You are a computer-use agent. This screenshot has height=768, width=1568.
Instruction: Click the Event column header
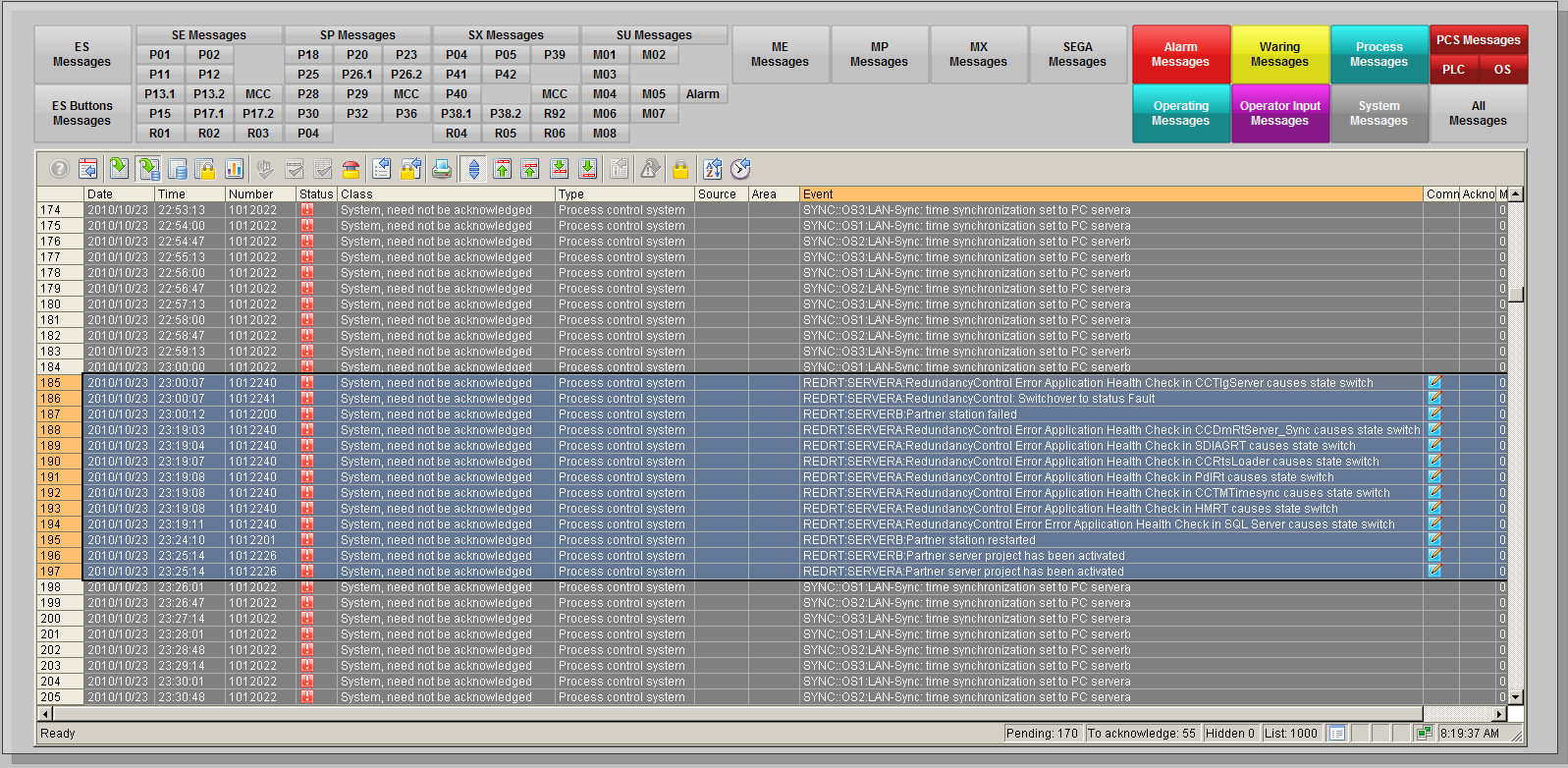(x=1110, y=194)
